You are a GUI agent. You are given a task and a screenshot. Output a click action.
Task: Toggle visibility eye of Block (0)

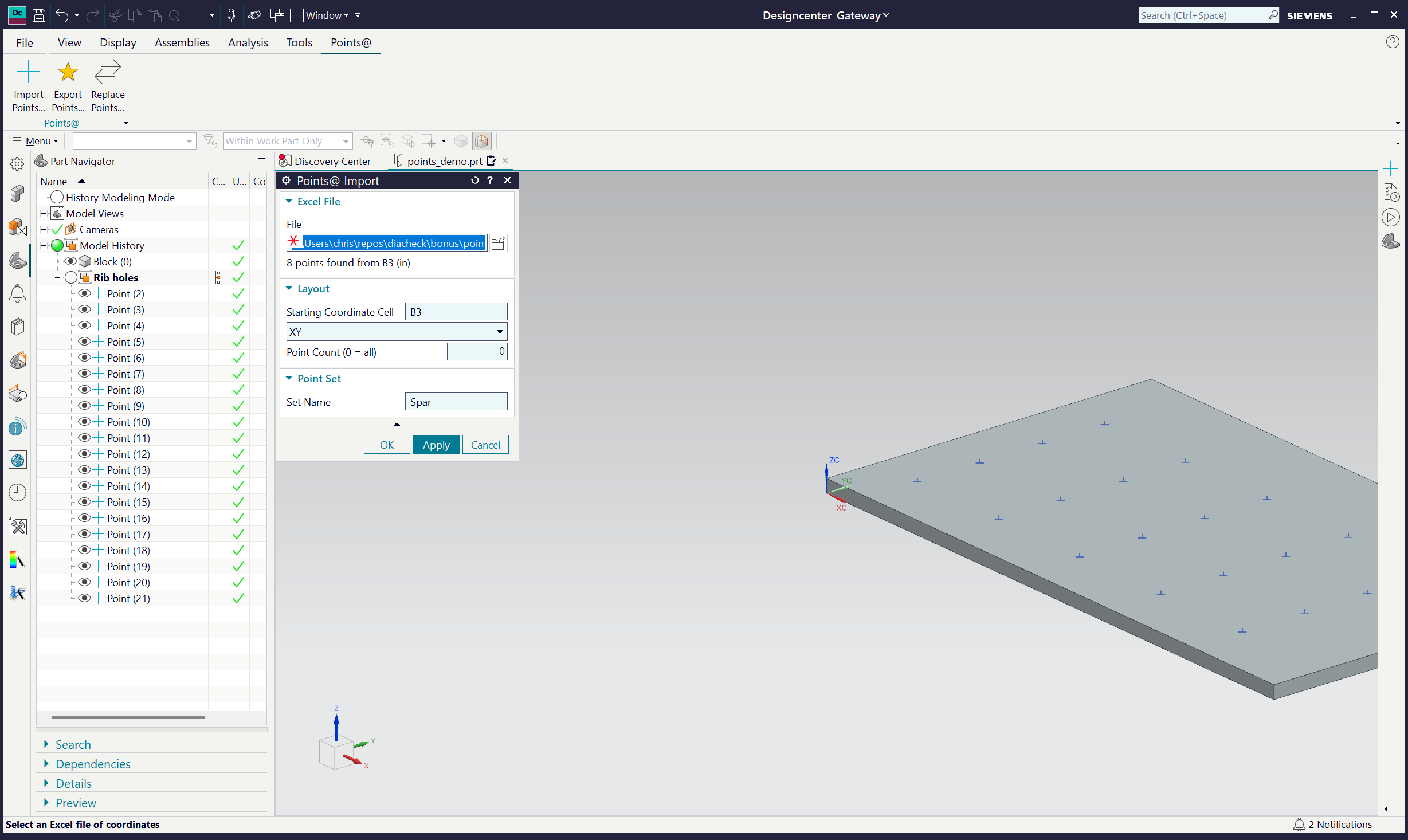point(71,261)
